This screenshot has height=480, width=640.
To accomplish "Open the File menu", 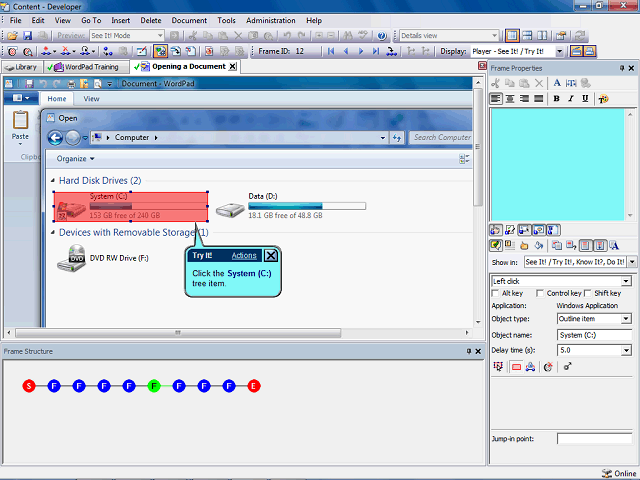I will click(16, 20).
